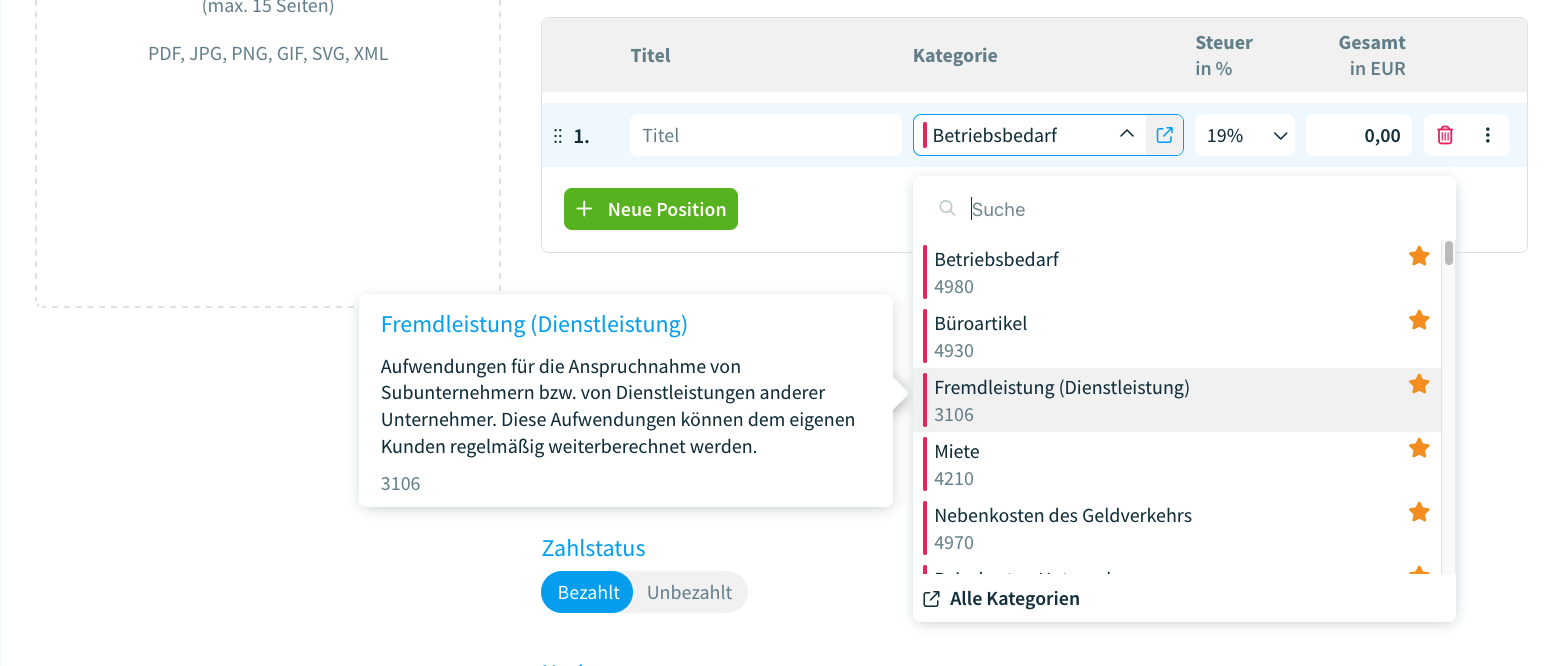Viewport: 1561px width, 666px height.
Task: Click inside the Titel input field
Action: tap(765, 134)
